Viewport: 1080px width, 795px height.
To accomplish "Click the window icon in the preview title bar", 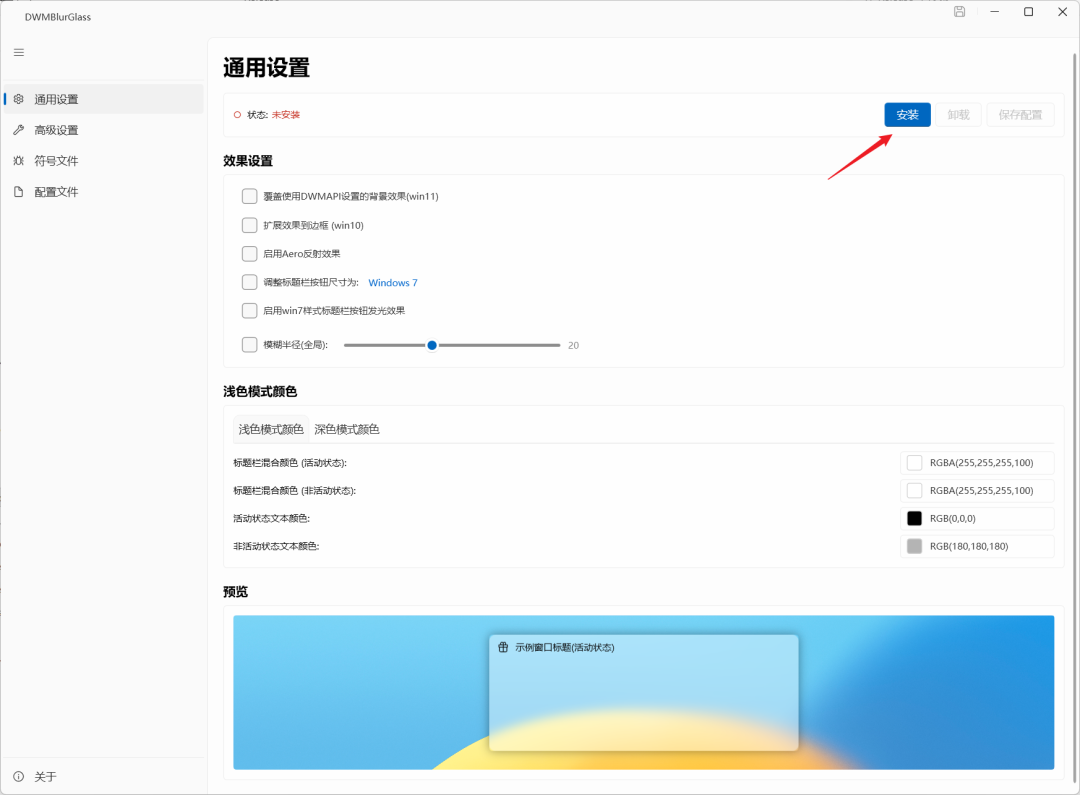I will (501, 647).
